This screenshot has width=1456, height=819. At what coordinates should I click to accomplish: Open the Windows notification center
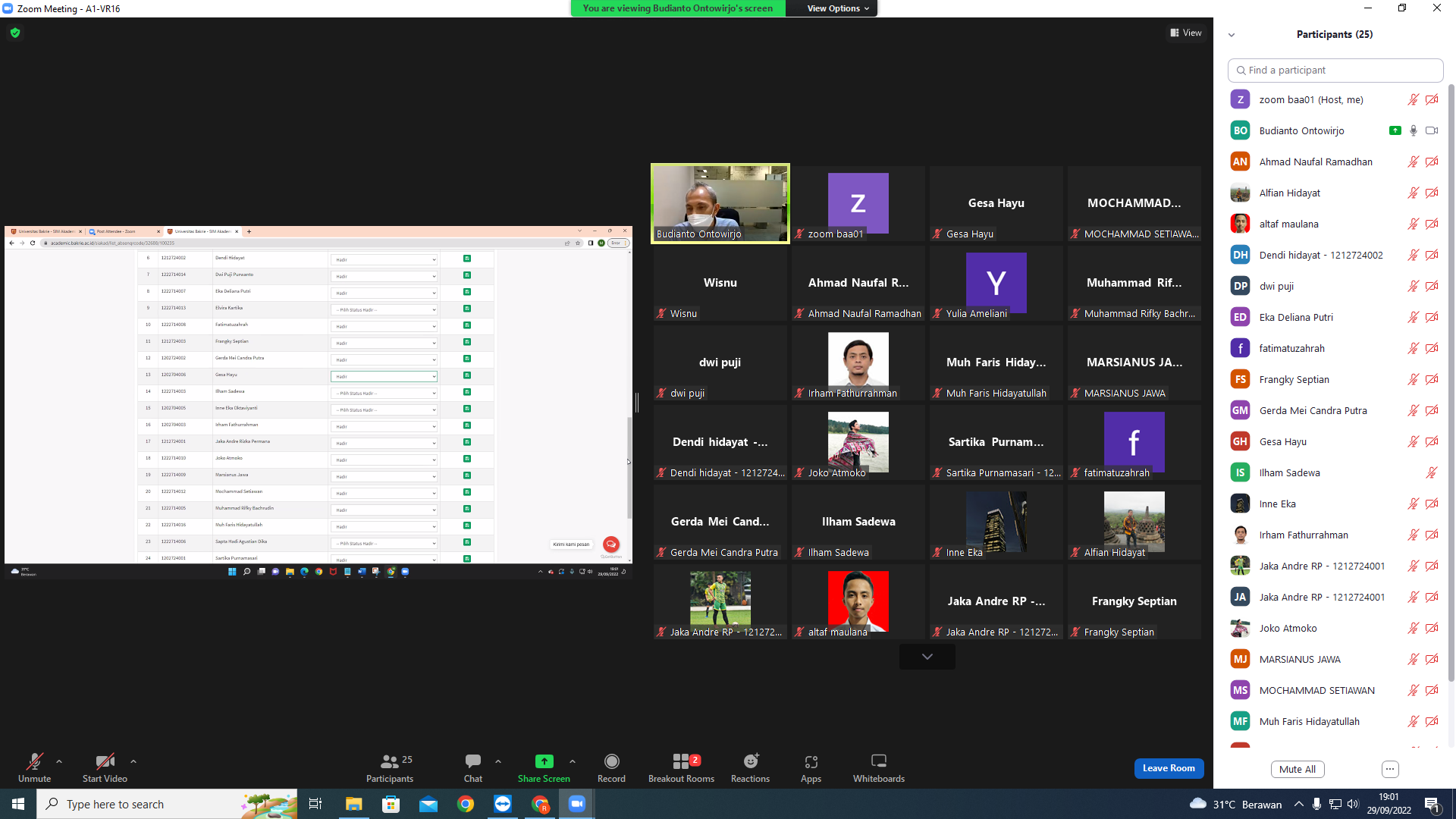(x=1432, y=804)
